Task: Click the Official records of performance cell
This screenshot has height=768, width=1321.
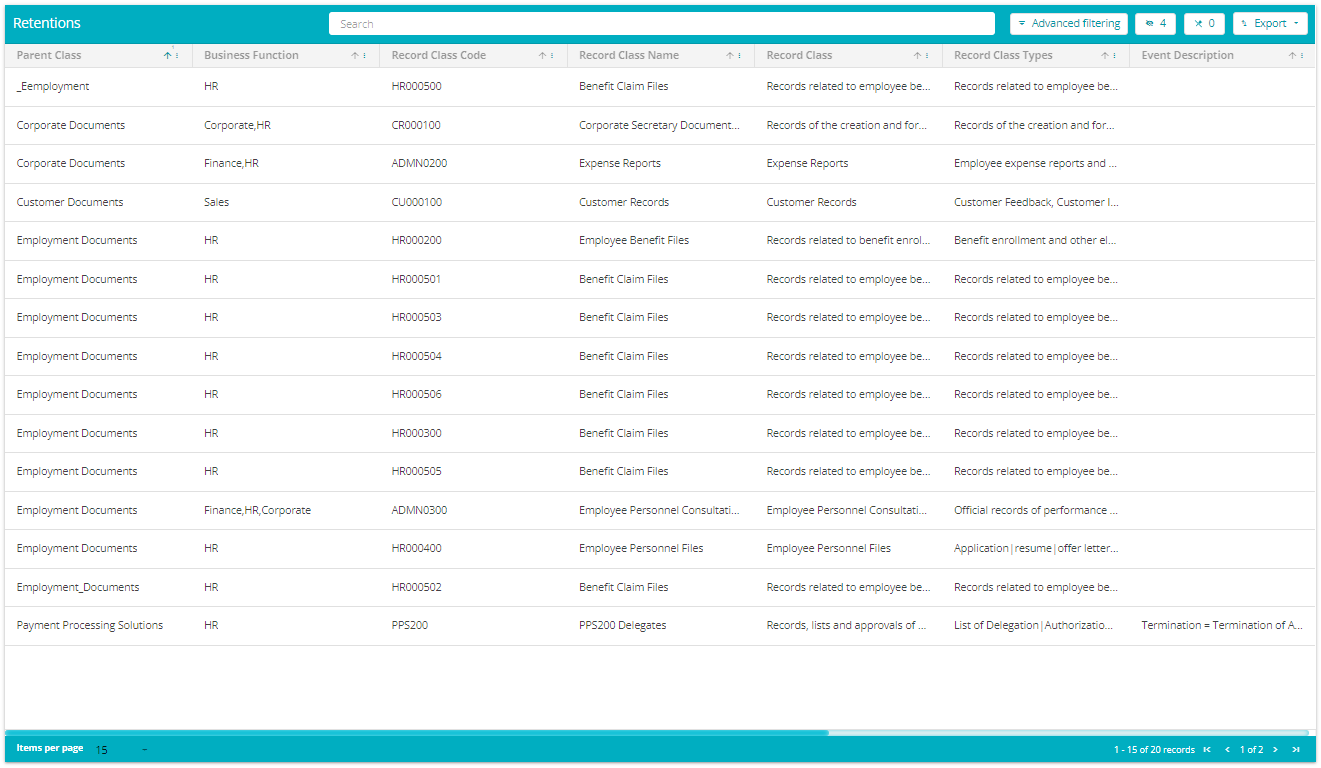Action: coord(1036,511)
